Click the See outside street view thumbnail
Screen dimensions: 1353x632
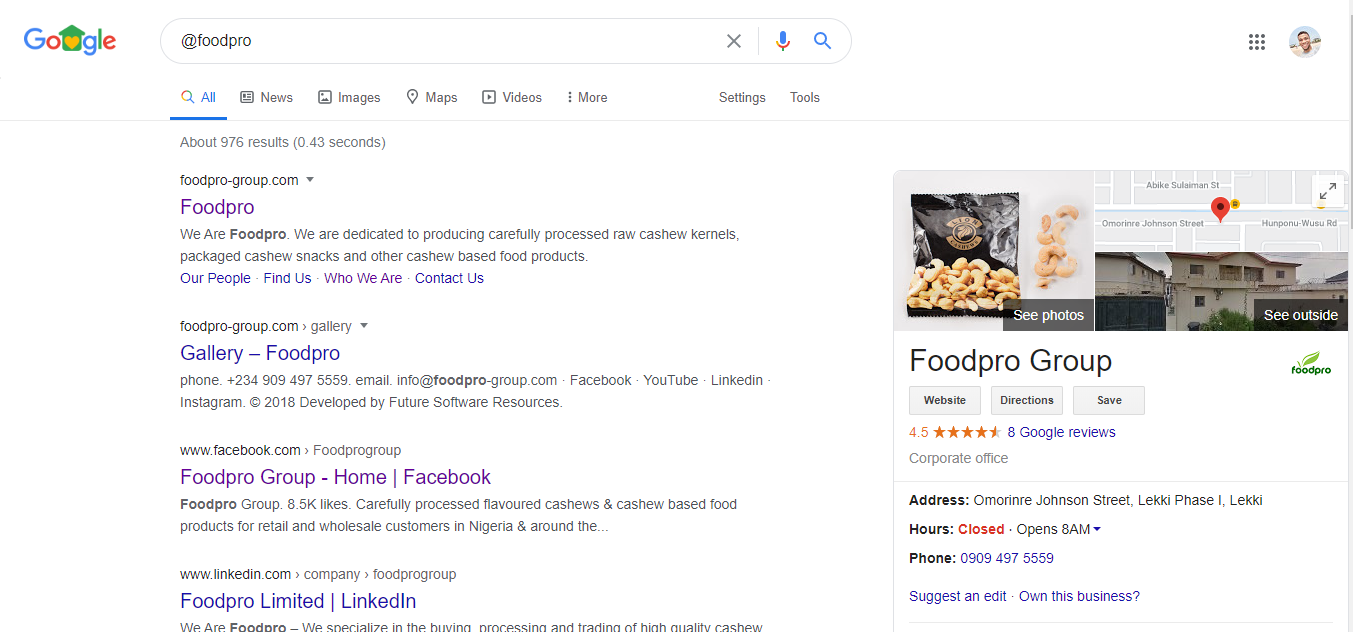1222,291
